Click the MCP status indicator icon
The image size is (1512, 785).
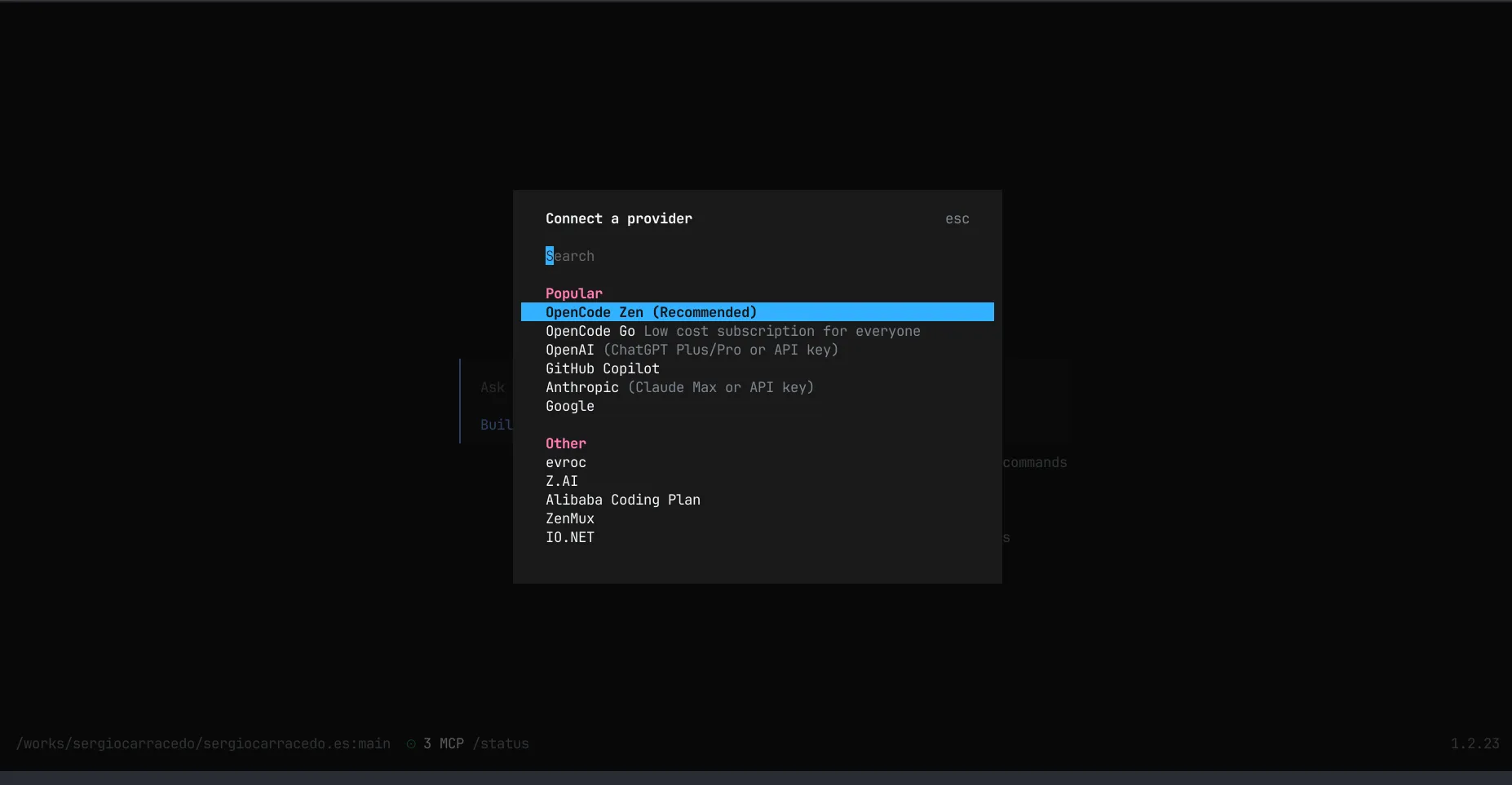(411, 743)
